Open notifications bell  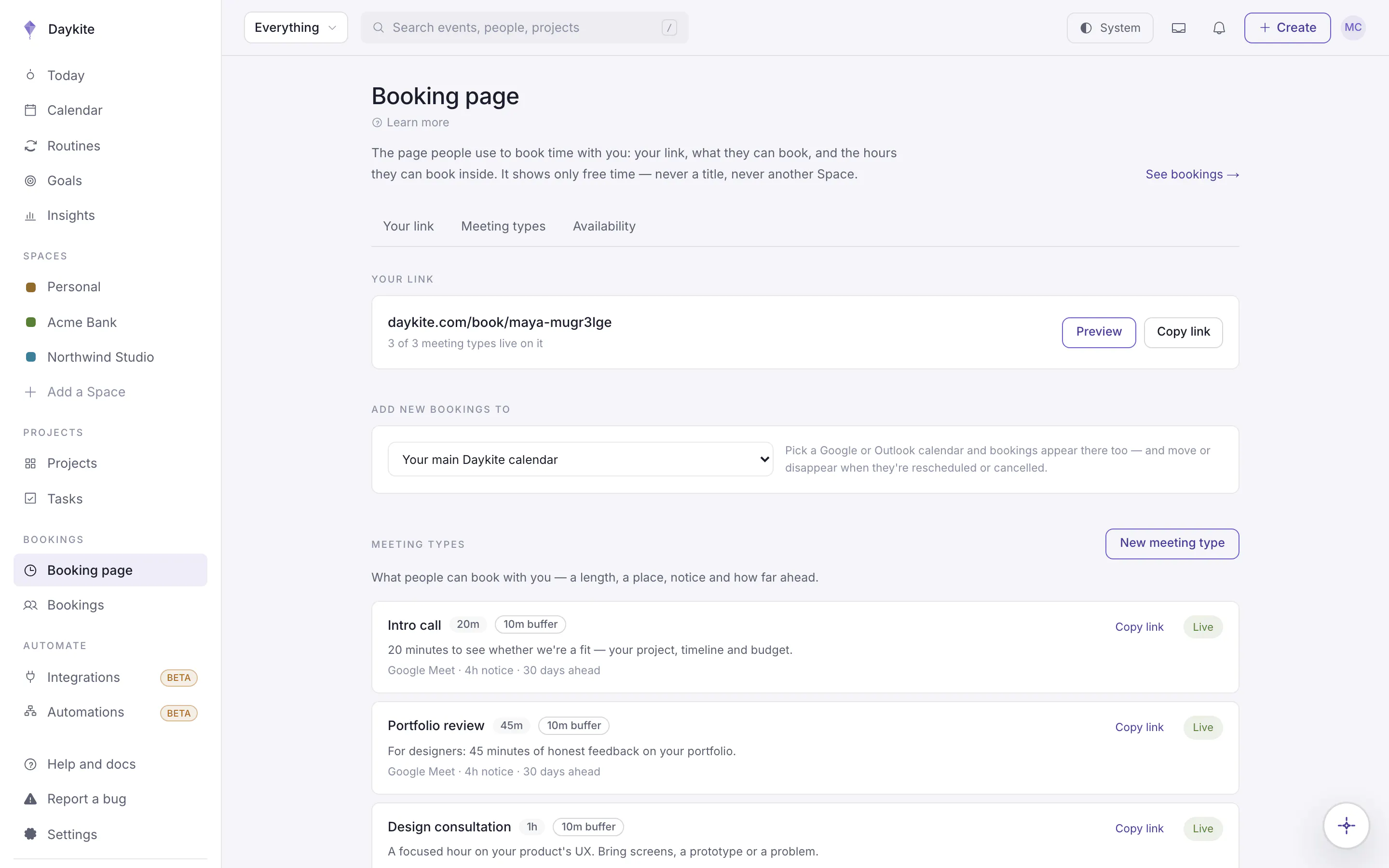point(1219,27)
